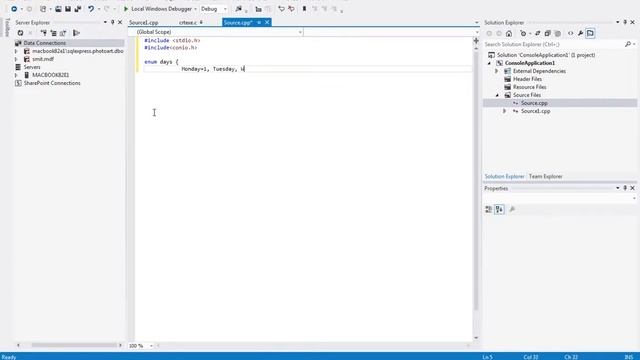Click Add SharePoint Connection icon
Viewport: 640px width, 360px height.
63,33
